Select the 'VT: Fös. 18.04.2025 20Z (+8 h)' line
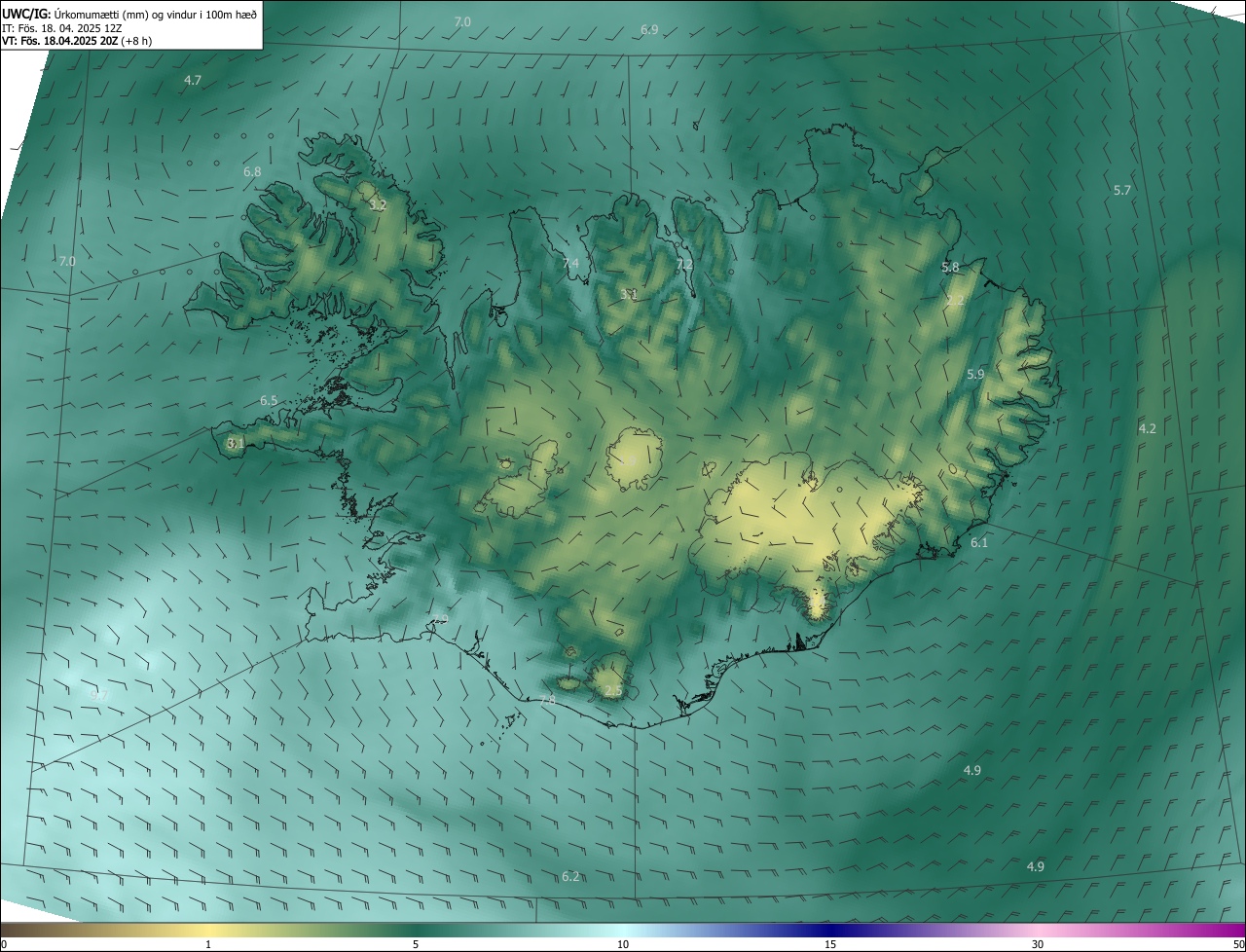Viewport: 1246px width, 952px height. [77, 41]
